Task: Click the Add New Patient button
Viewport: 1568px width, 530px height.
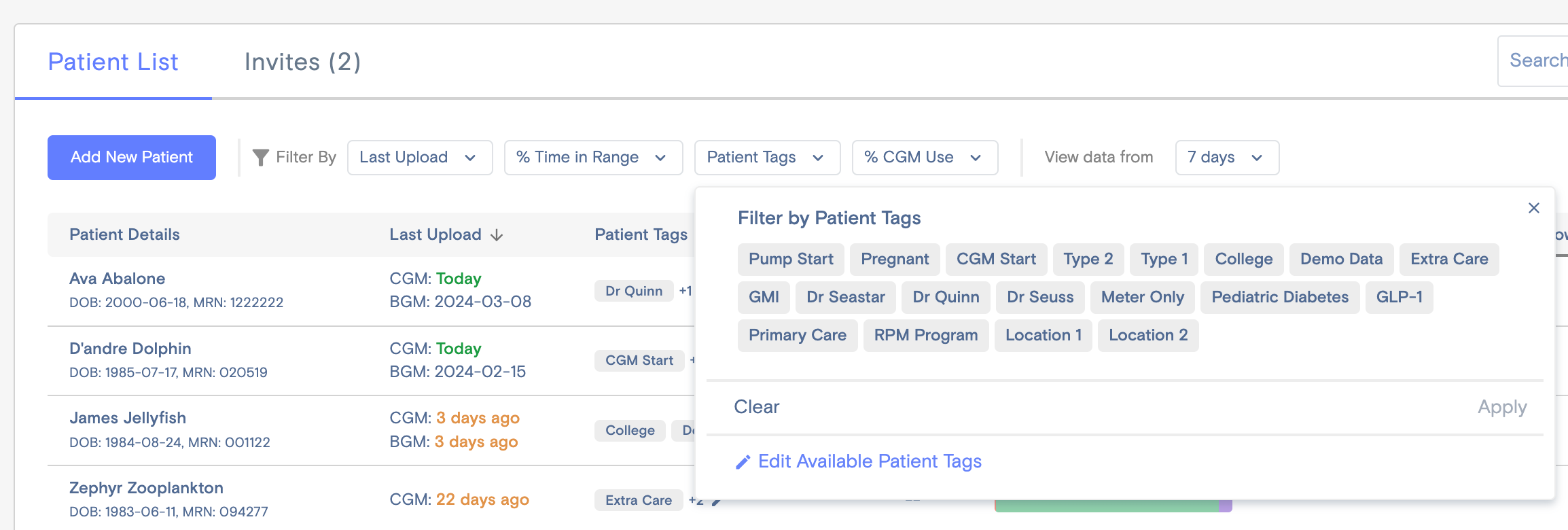Action: (131, 157)
